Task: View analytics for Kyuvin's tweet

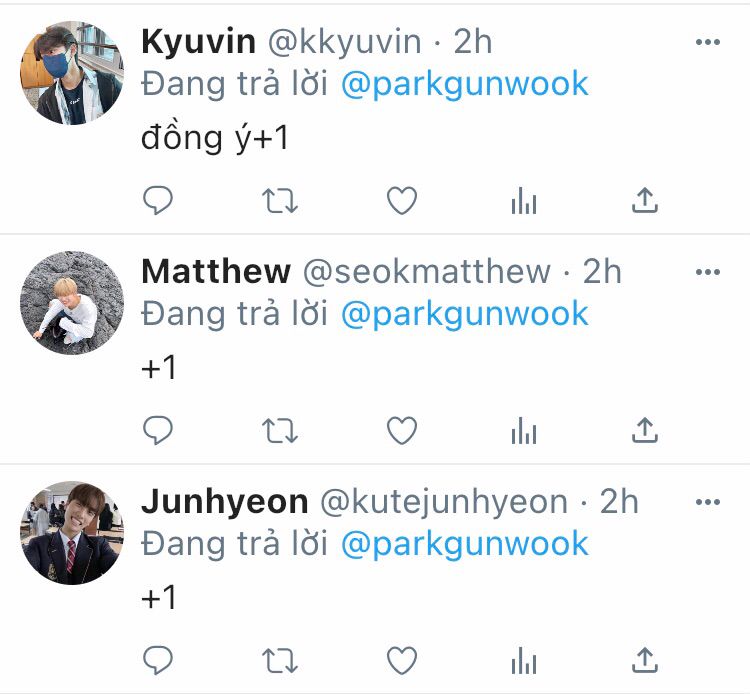Action: 524,200
